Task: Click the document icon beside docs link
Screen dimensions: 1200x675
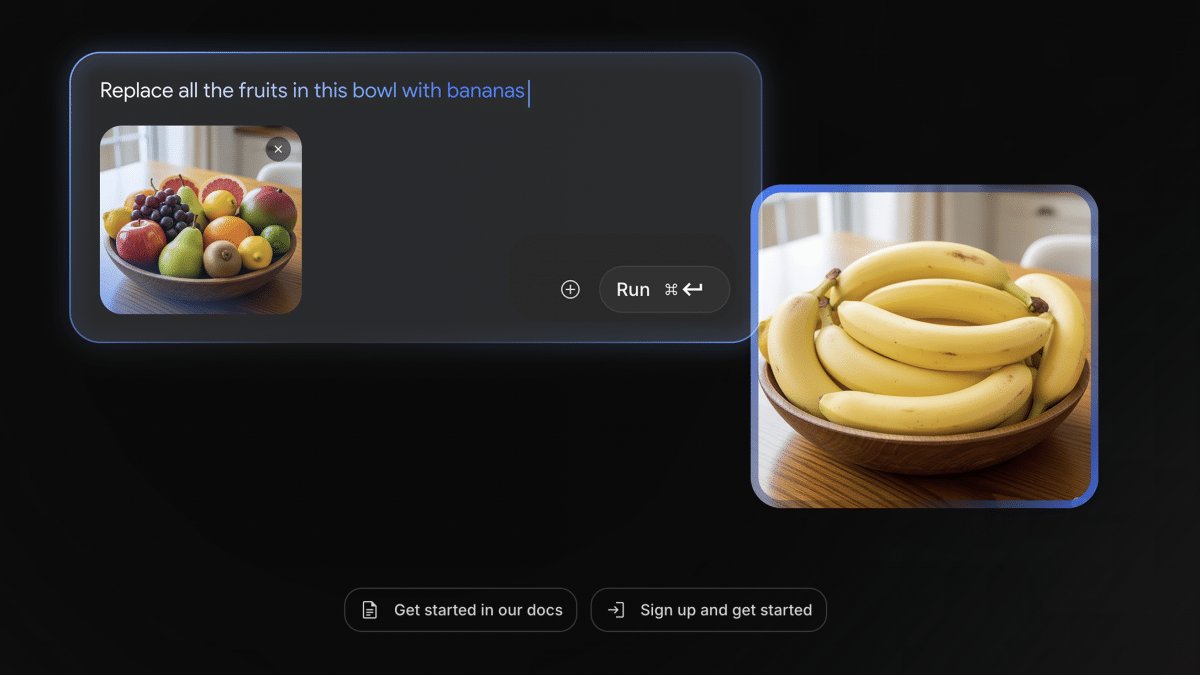Action: [x=369, y=610]
